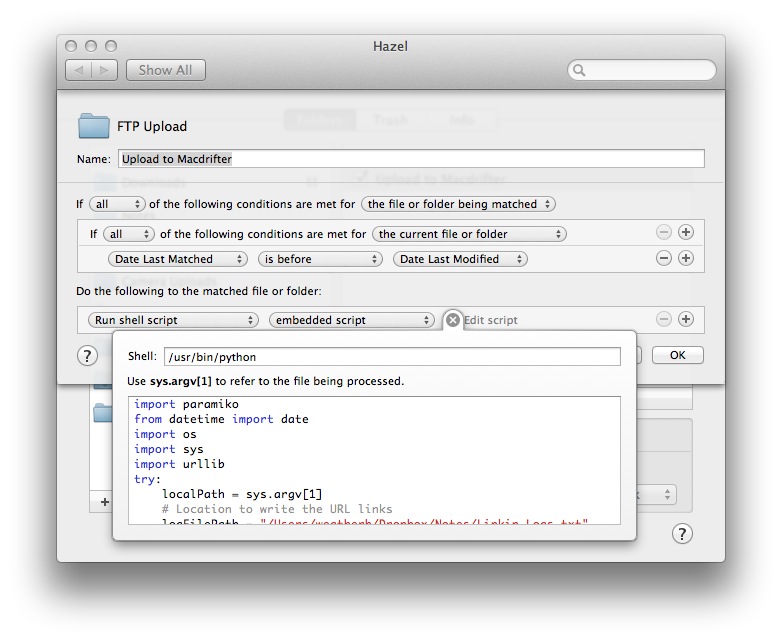Open the Date Last Modified value dropdown
This screenshot has width=782, height=641.
pyautogui.click(x=460, y=259)
